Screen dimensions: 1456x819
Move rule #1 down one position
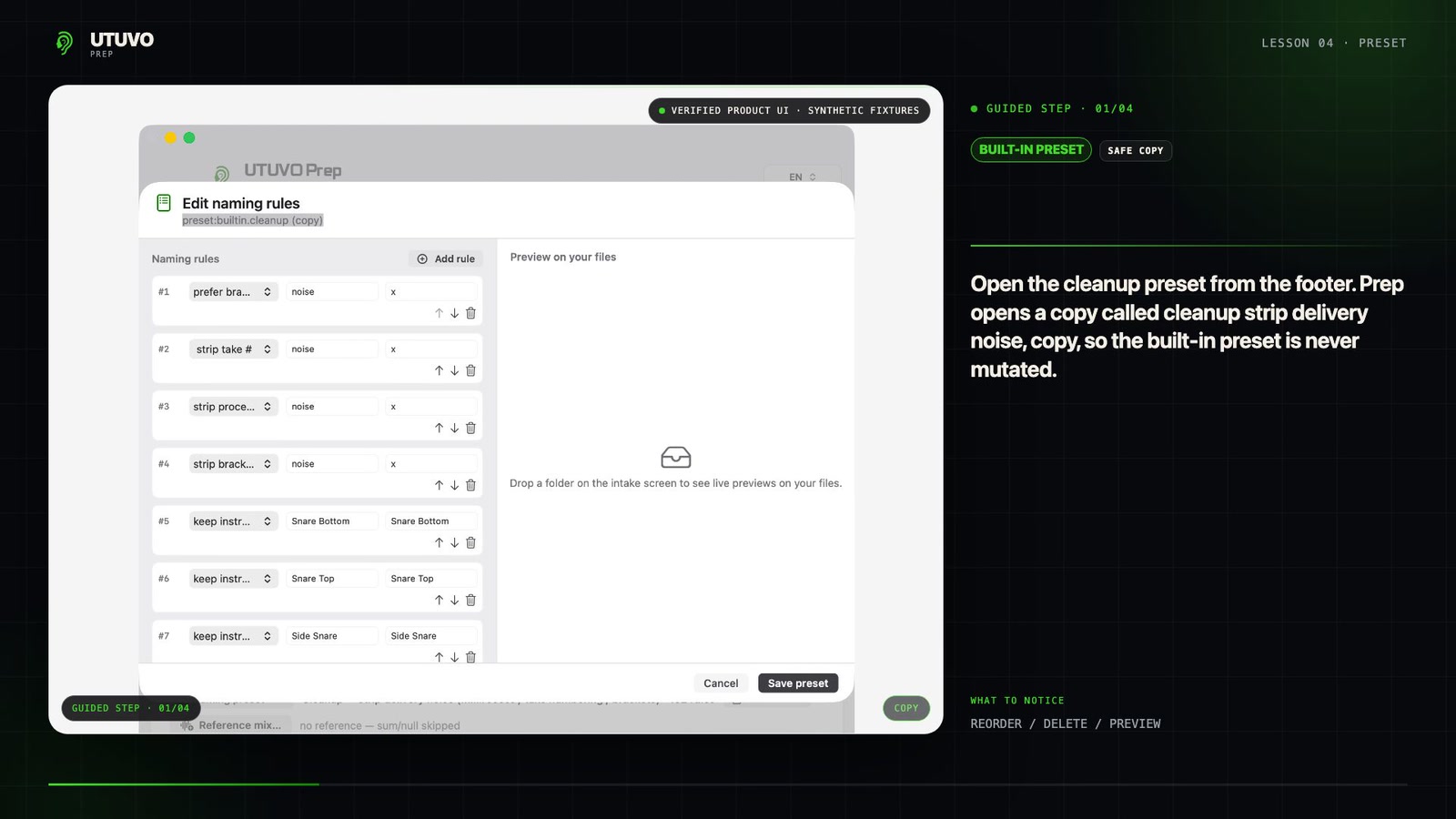pos(454,313)
